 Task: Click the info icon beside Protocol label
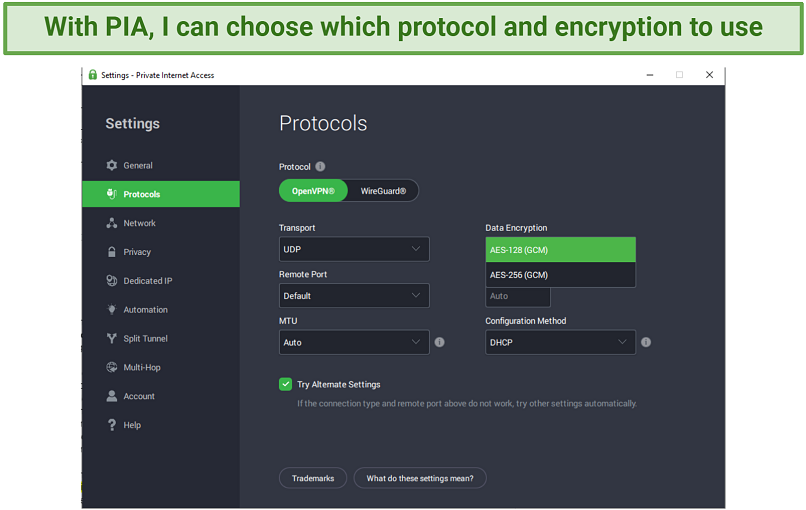(320, 167)
